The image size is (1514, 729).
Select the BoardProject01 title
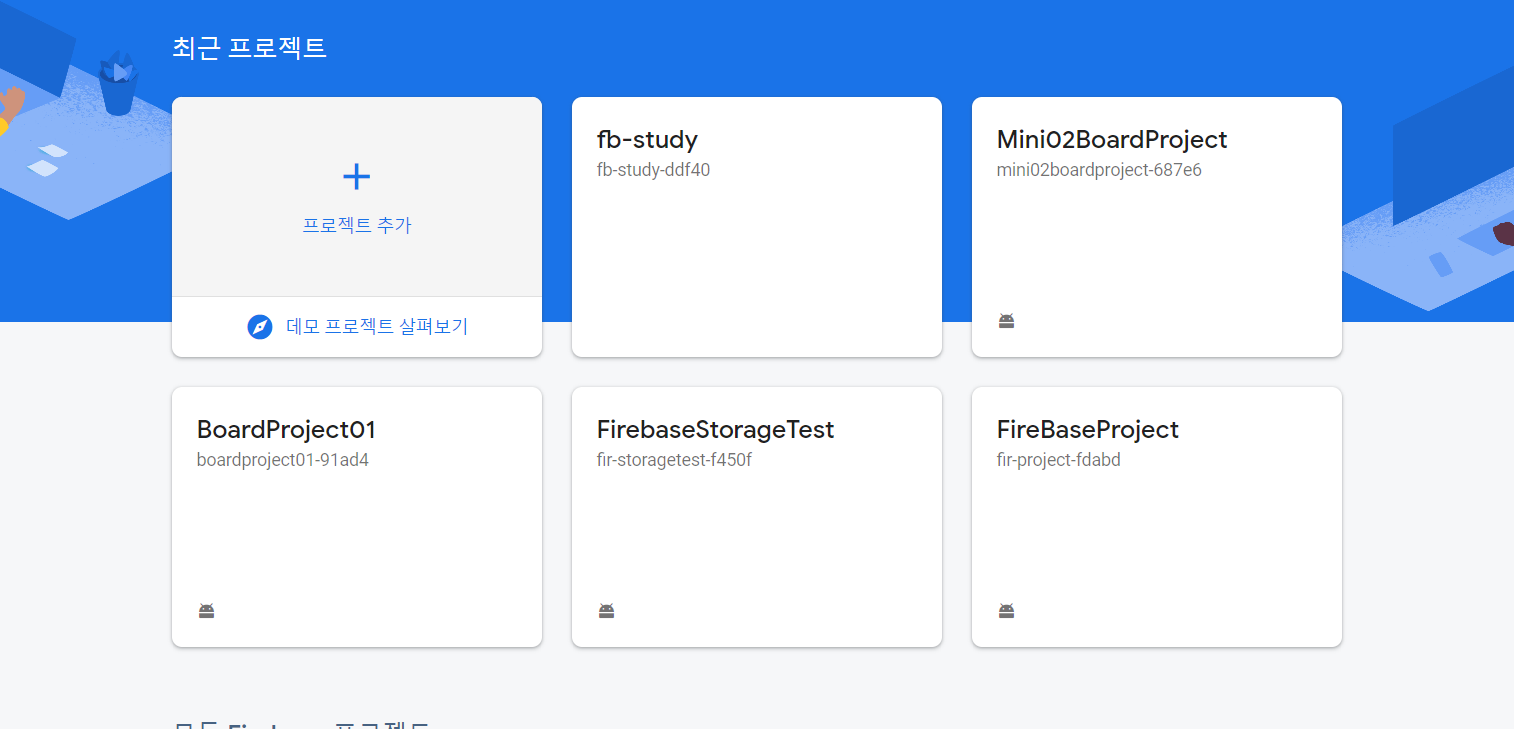click(286, 430)
